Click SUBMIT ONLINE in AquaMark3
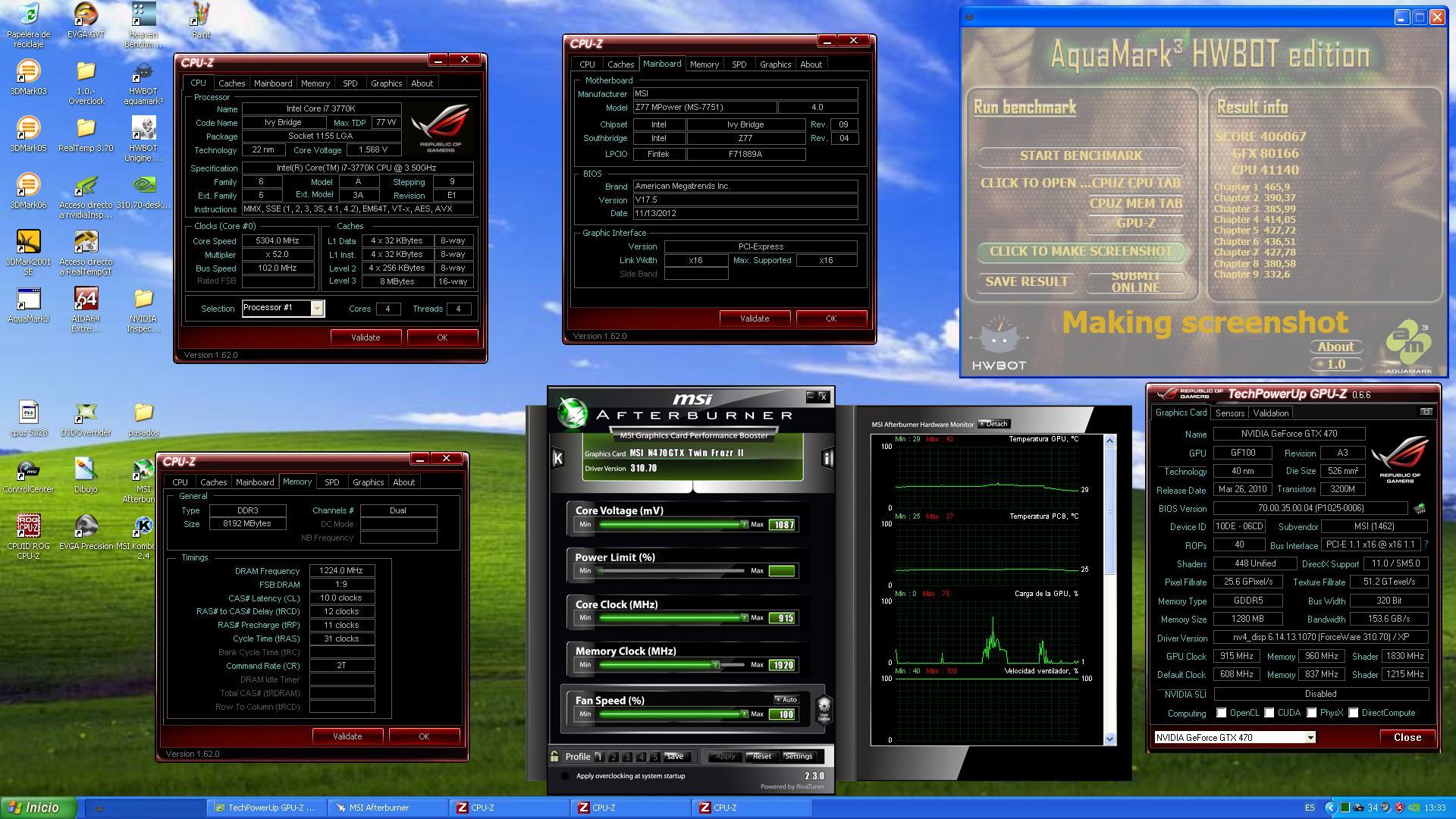Viewport: 1456px width, 819px height. pyautogui.click(x=1135, y=281)
